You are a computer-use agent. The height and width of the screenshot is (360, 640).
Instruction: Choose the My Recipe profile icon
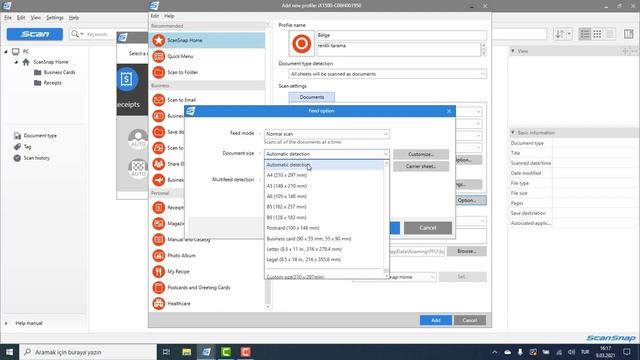[x=158, y=271]
